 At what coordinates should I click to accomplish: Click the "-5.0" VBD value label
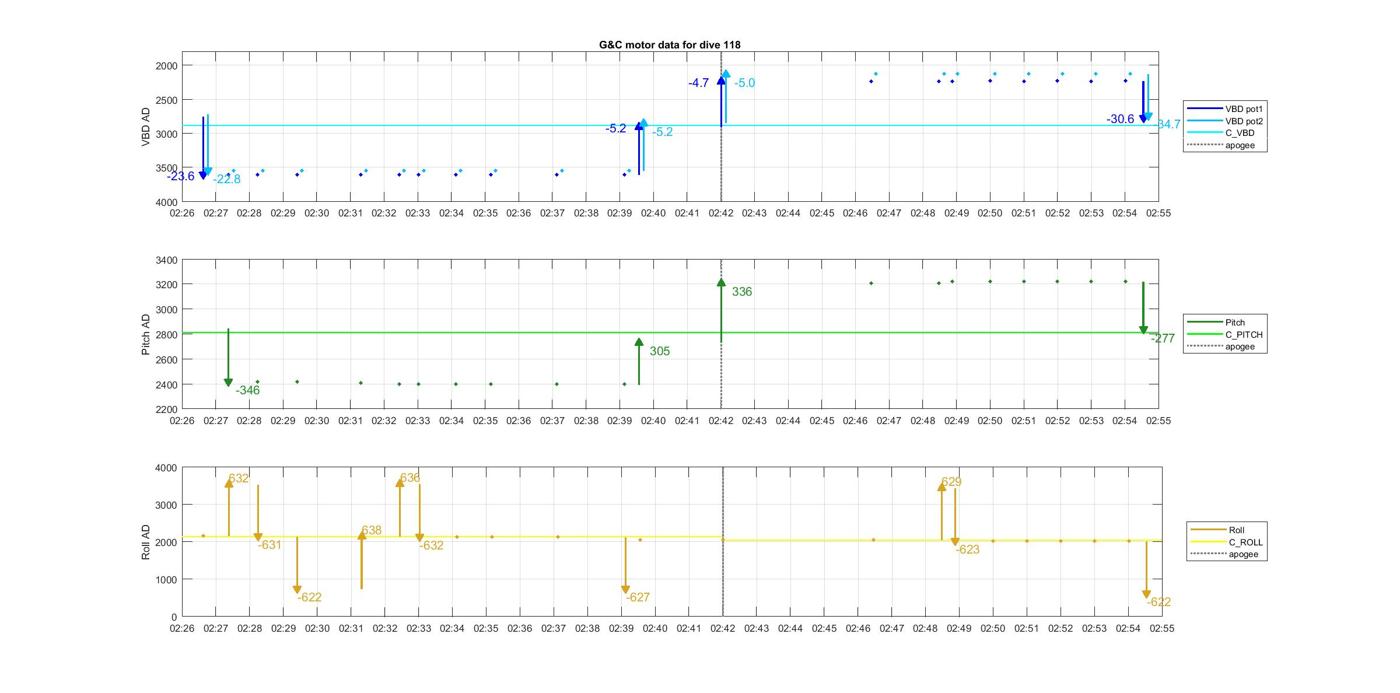[x=744, y=83]
